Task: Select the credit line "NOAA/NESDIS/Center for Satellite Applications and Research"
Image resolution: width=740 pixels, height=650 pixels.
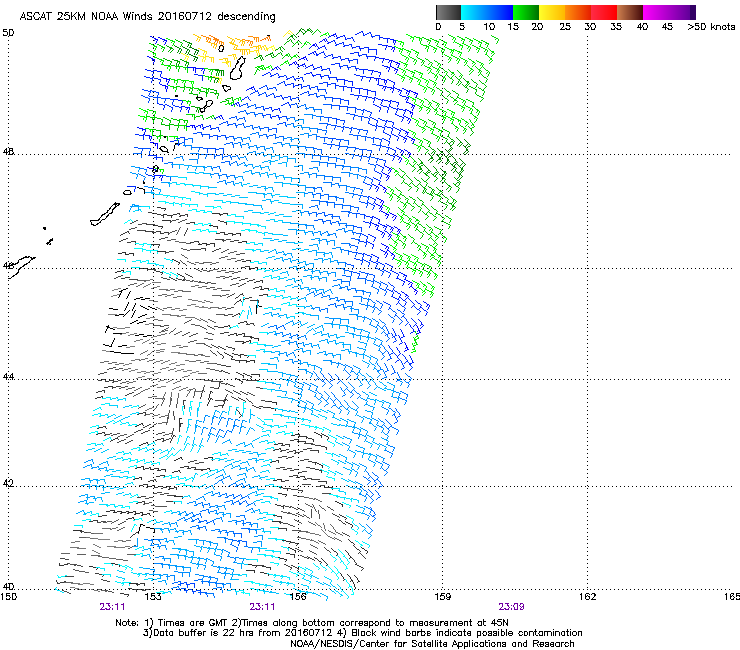Action: 432,643
